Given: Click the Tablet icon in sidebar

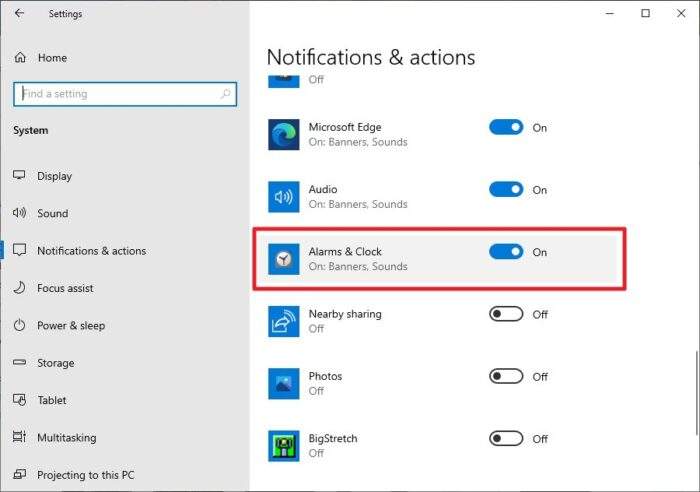Looking at the screenshot, I should 19,400.
